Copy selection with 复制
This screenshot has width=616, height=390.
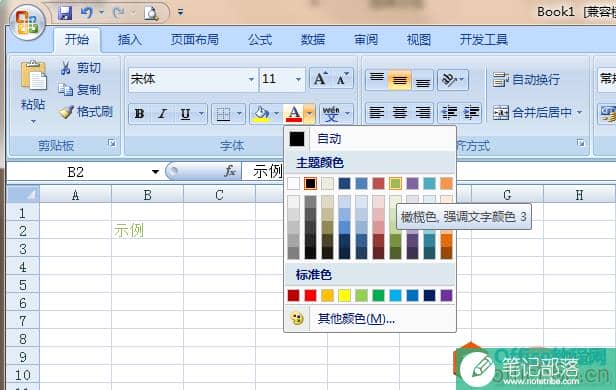80,90
